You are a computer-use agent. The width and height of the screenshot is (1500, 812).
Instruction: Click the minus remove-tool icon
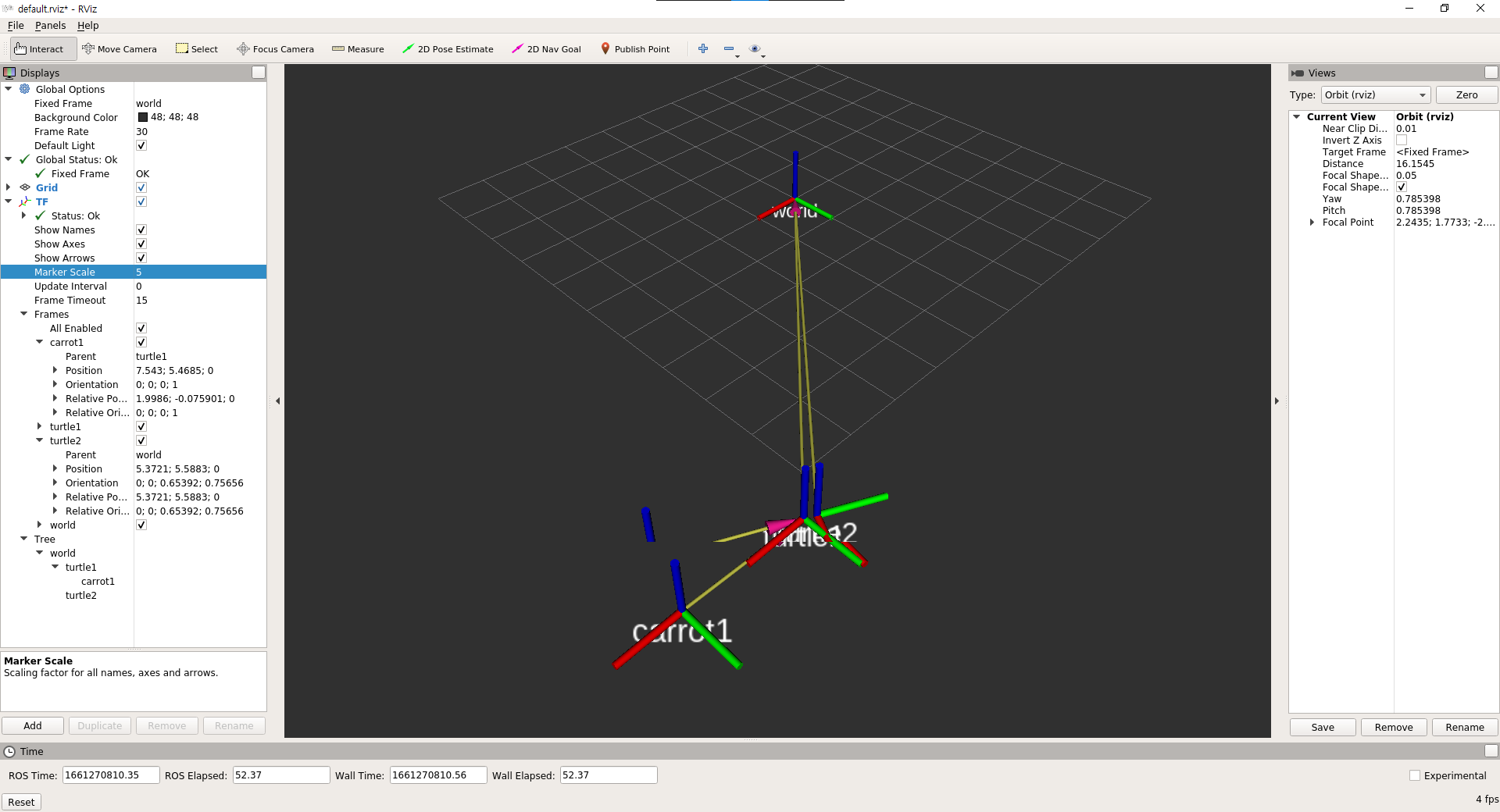(729, 48)
